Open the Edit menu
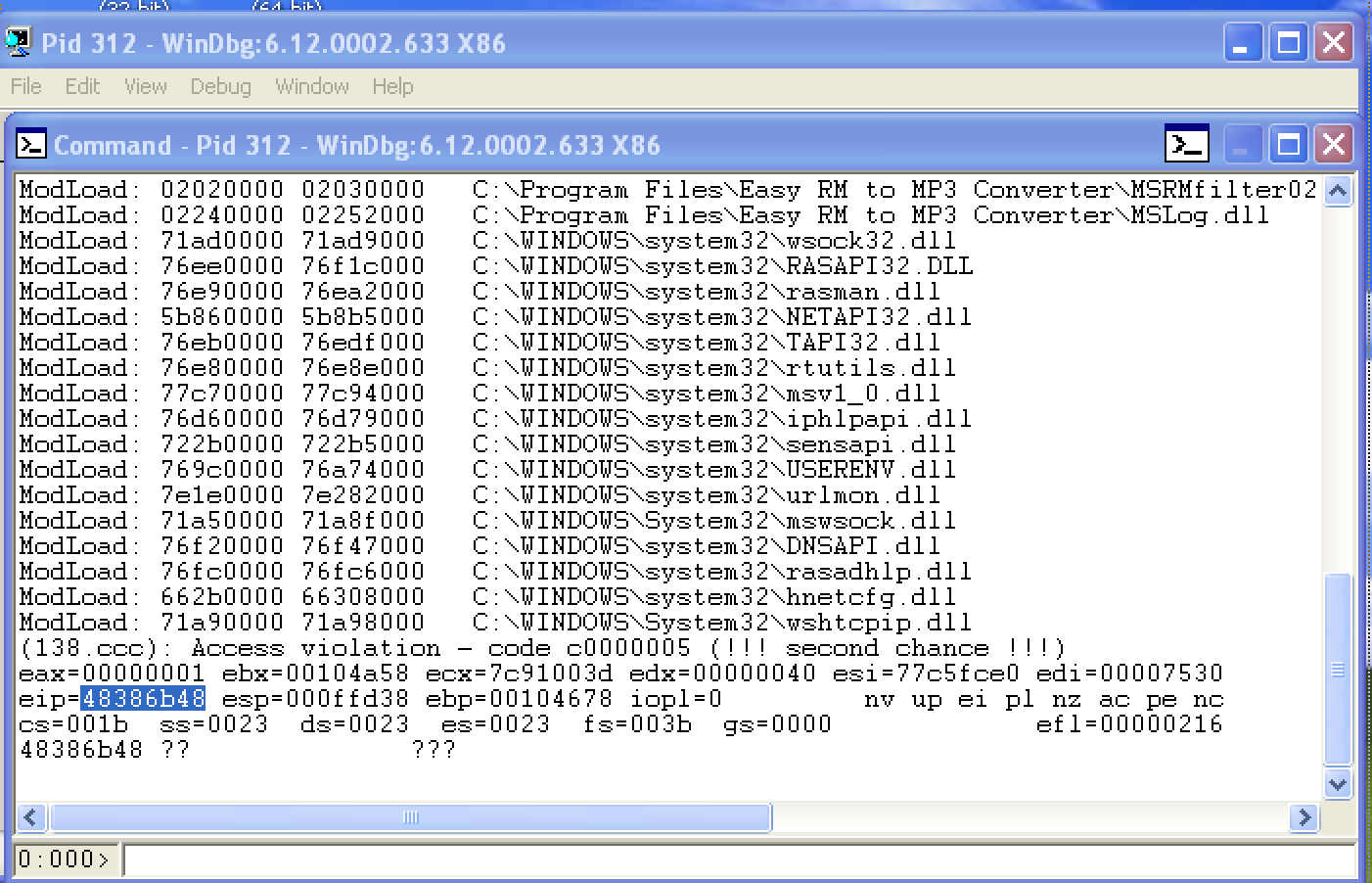This screenshot has width=1372, height=883. tap(82, 86)
